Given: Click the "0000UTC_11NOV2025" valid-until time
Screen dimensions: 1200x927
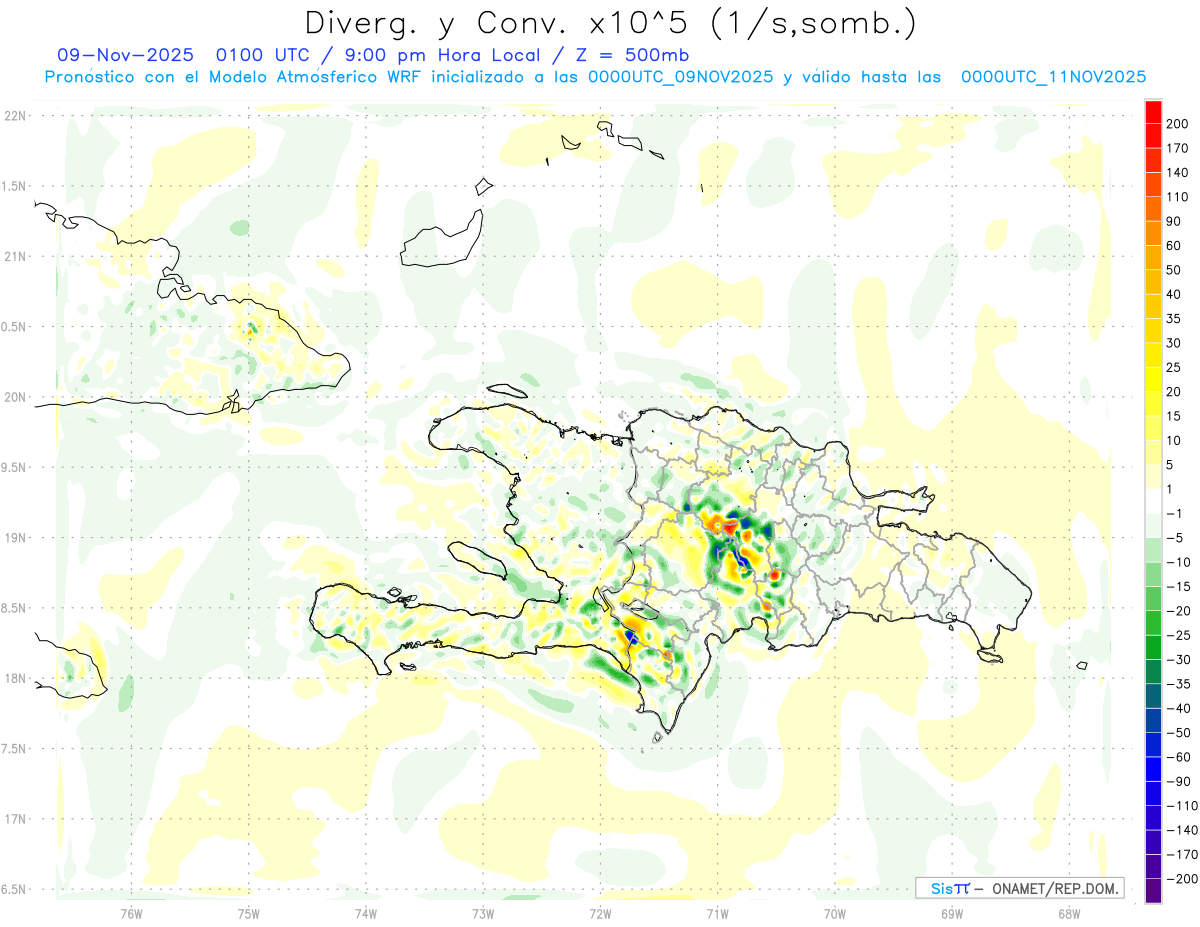Looking at the screenshot, I should tap(1053, 77).
